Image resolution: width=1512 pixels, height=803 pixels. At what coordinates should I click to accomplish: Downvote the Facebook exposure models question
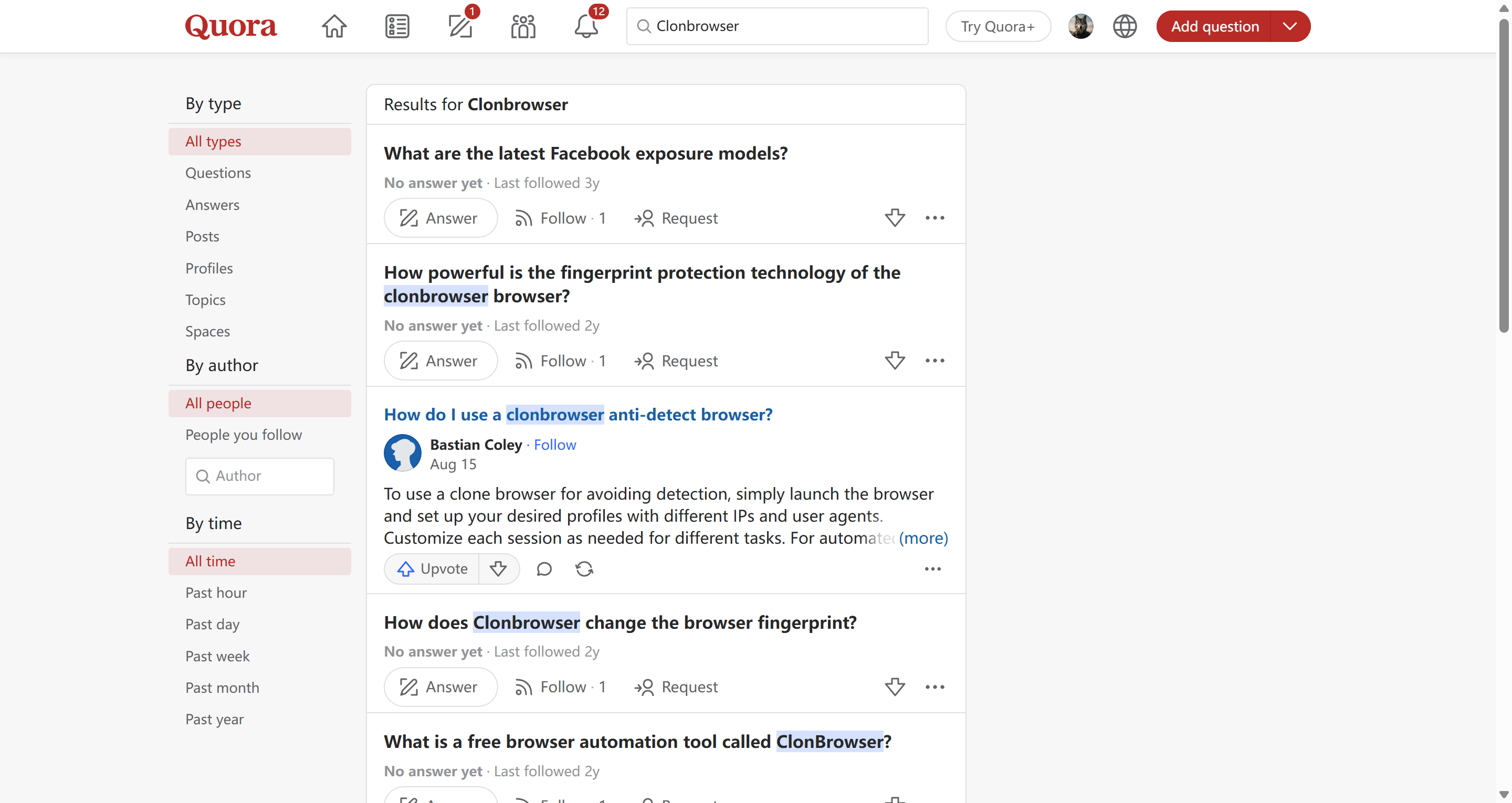[x=895, y=218]
